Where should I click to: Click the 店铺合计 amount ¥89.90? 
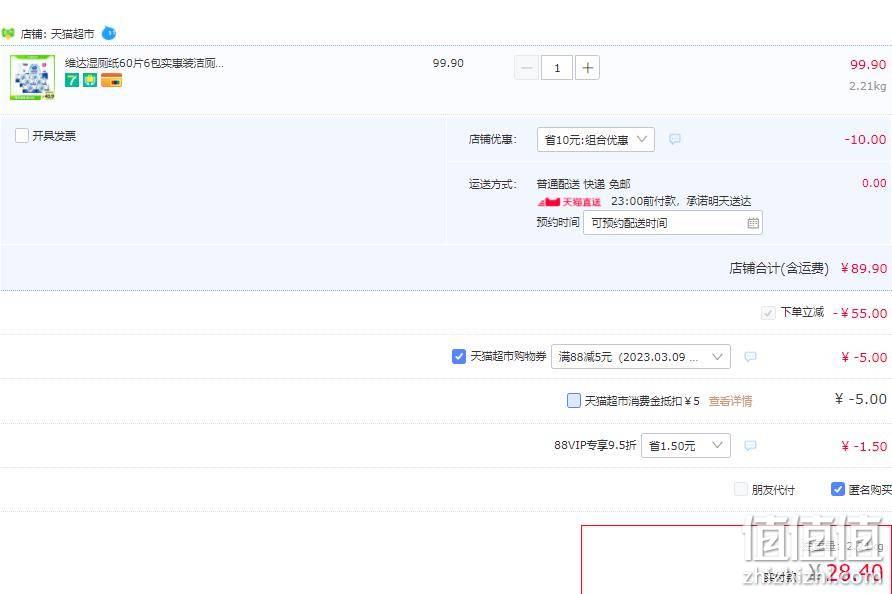[864, 268]
